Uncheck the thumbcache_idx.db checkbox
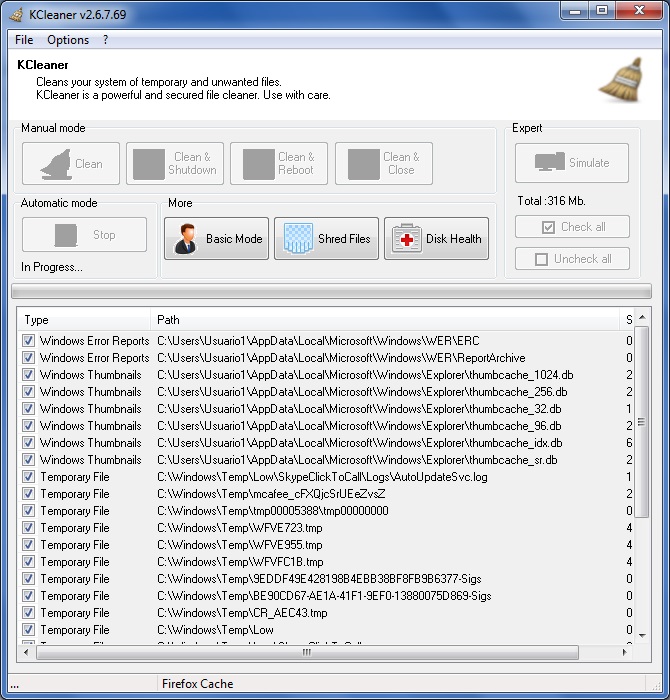Screen dimensions: 670x700 pos(28,442)
